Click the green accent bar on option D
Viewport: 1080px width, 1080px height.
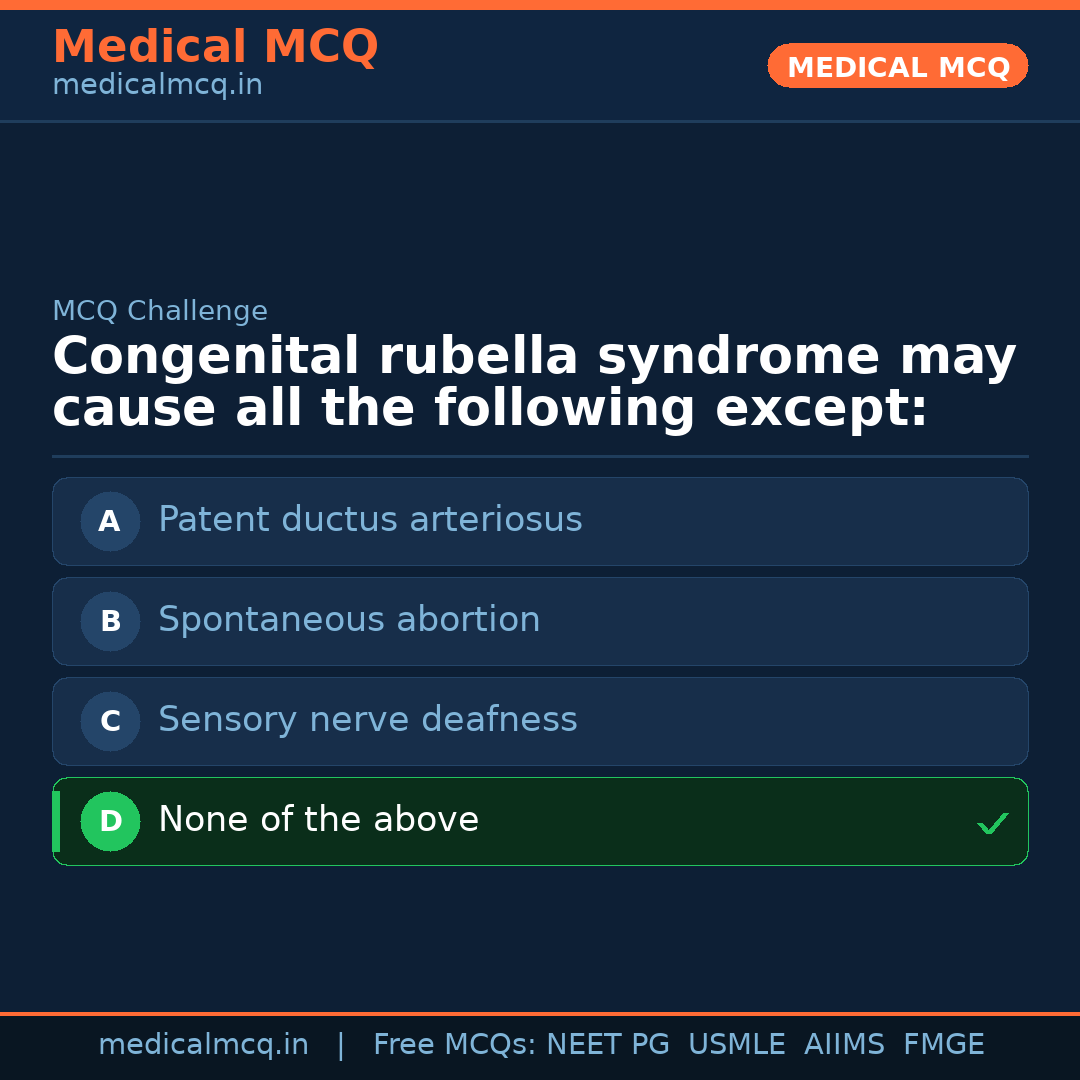coord(56,821)
